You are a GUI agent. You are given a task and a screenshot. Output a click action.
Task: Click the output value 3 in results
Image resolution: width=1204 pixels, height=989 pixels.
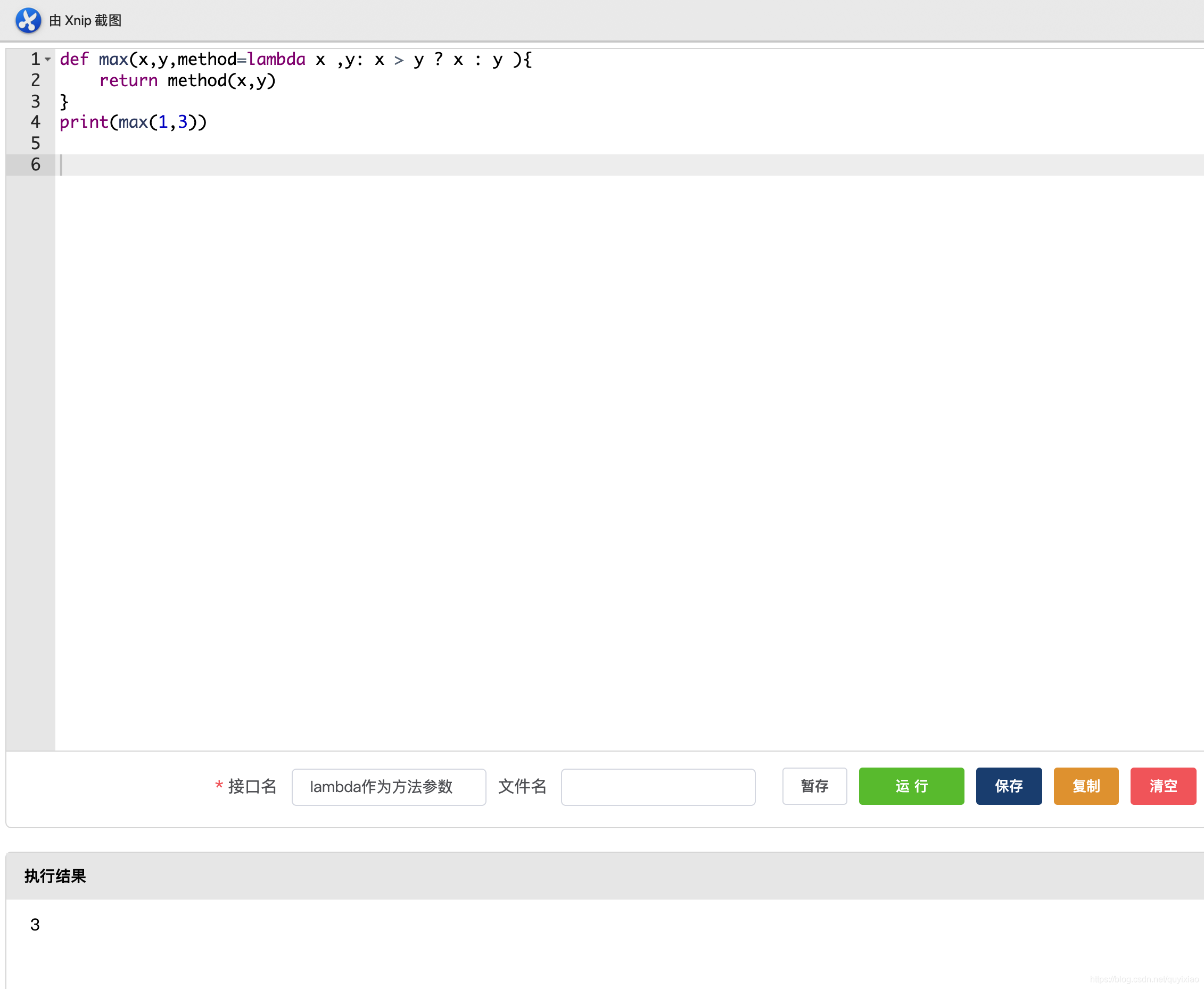[35, 924]
